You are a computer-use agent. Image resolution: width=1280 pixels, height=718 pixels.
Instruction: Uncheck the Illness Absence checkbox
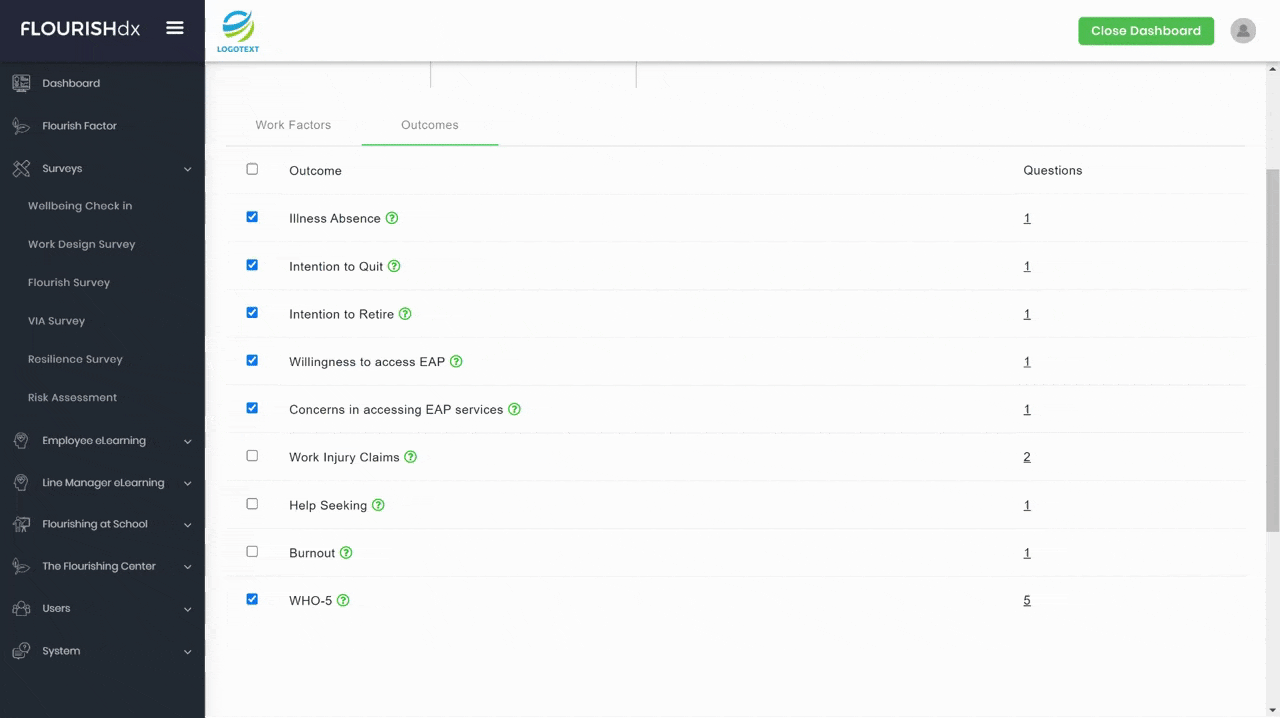pos(252,217)
